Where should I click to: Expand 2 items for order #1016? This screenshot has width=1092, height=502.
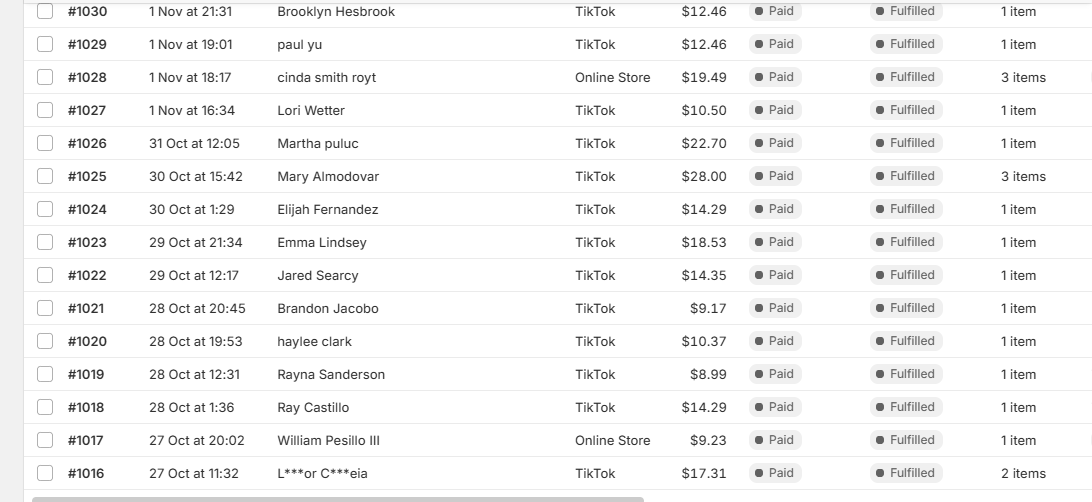click(x=1023, y=473)
